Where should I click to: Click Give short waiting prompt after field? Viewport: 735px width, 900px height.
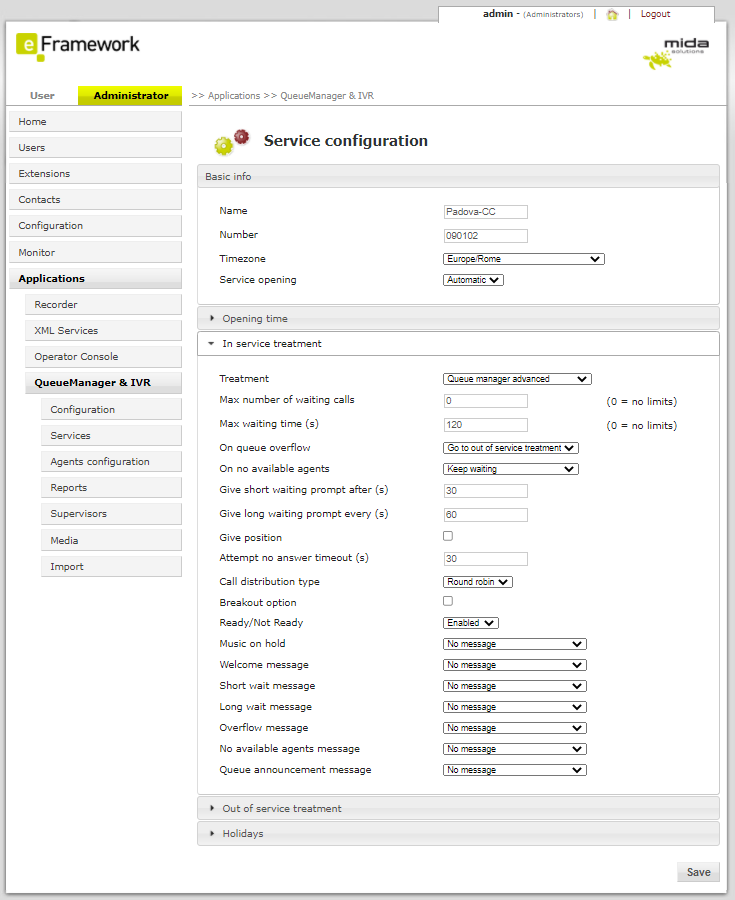pos(485,491)
